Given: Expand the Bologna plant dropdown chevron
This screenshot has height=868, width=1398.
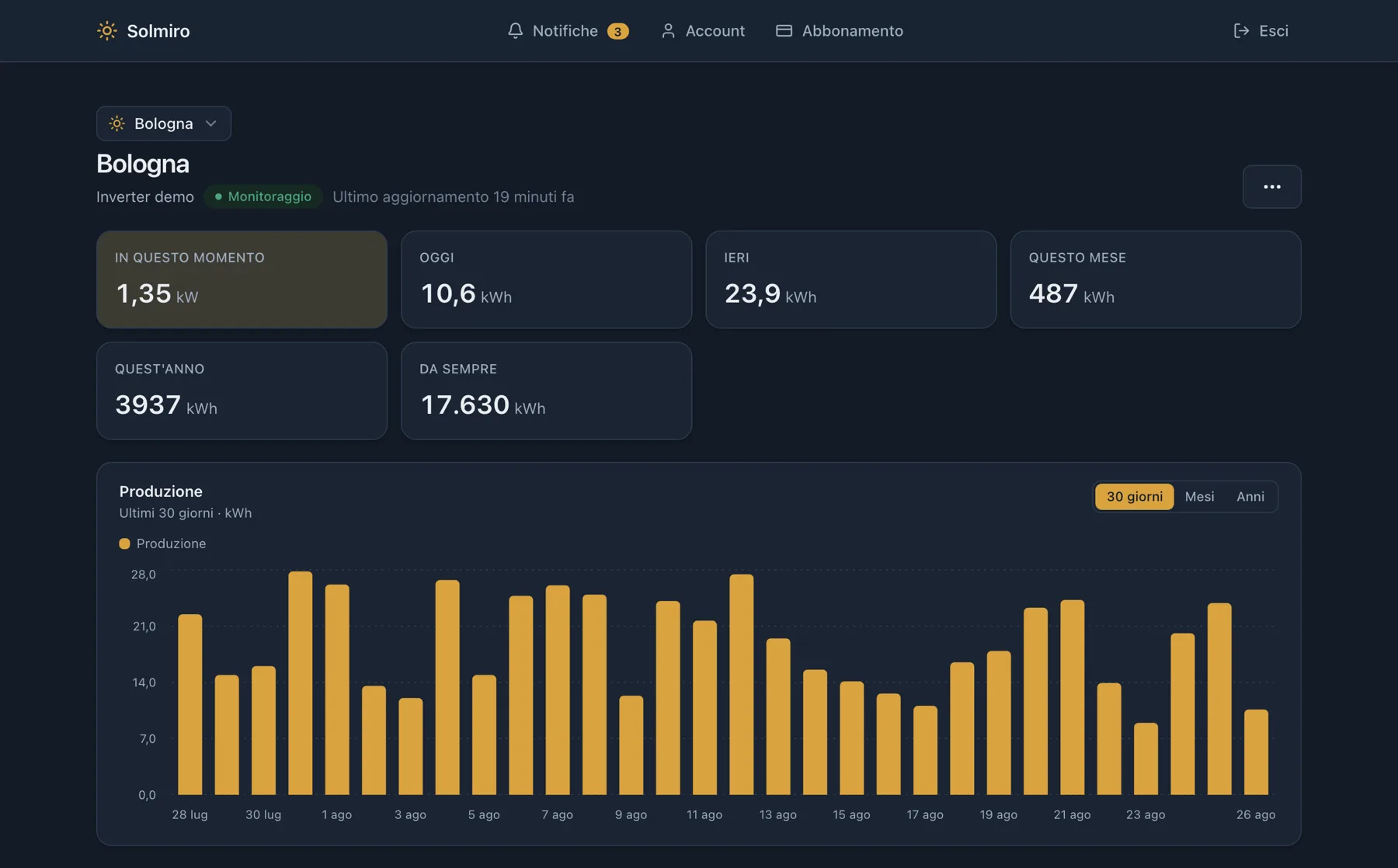Looking at the screenshot, I should (210, 123).
